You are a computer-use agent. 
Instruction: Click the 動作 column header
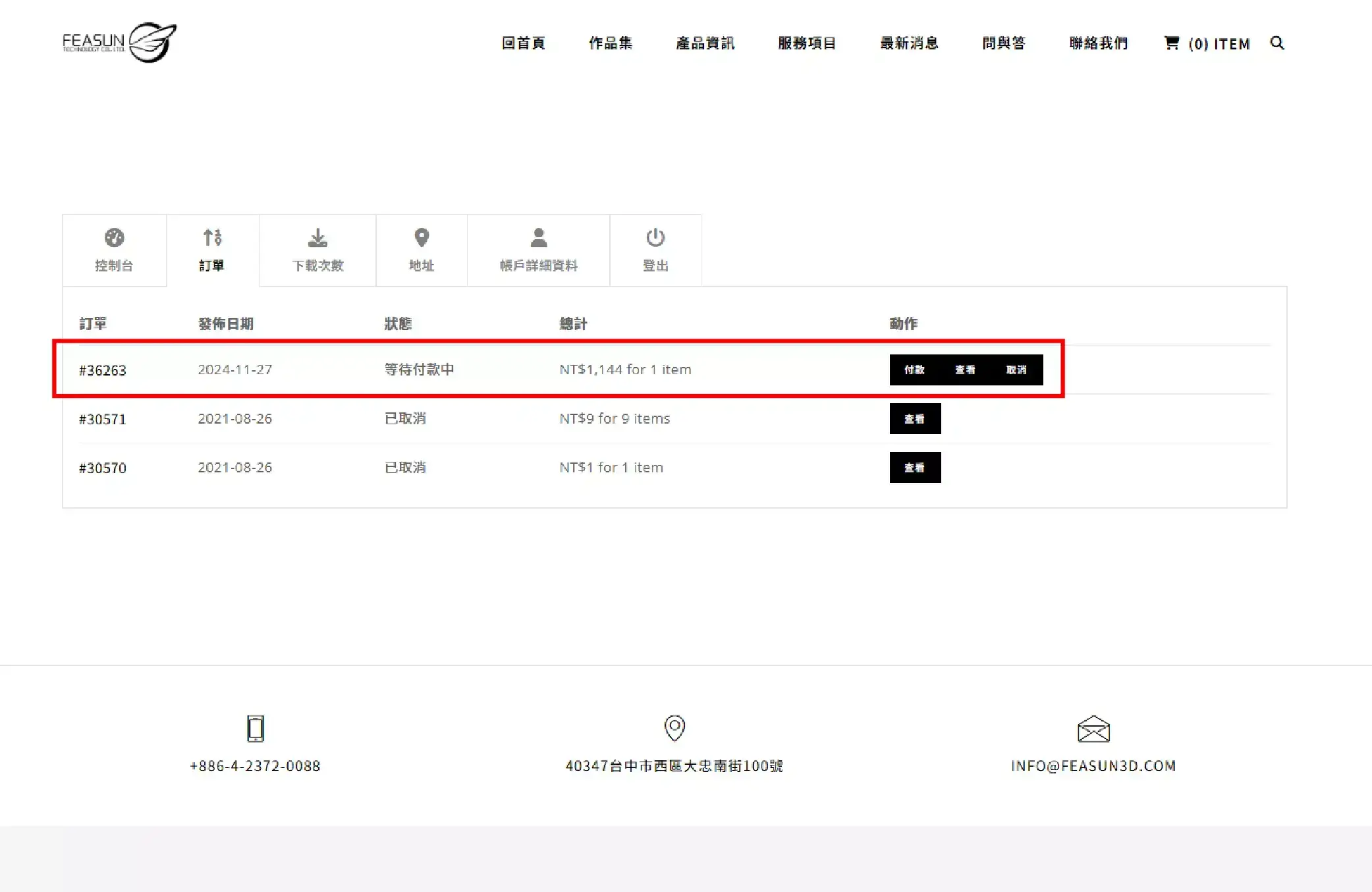(x=903, y=323)
